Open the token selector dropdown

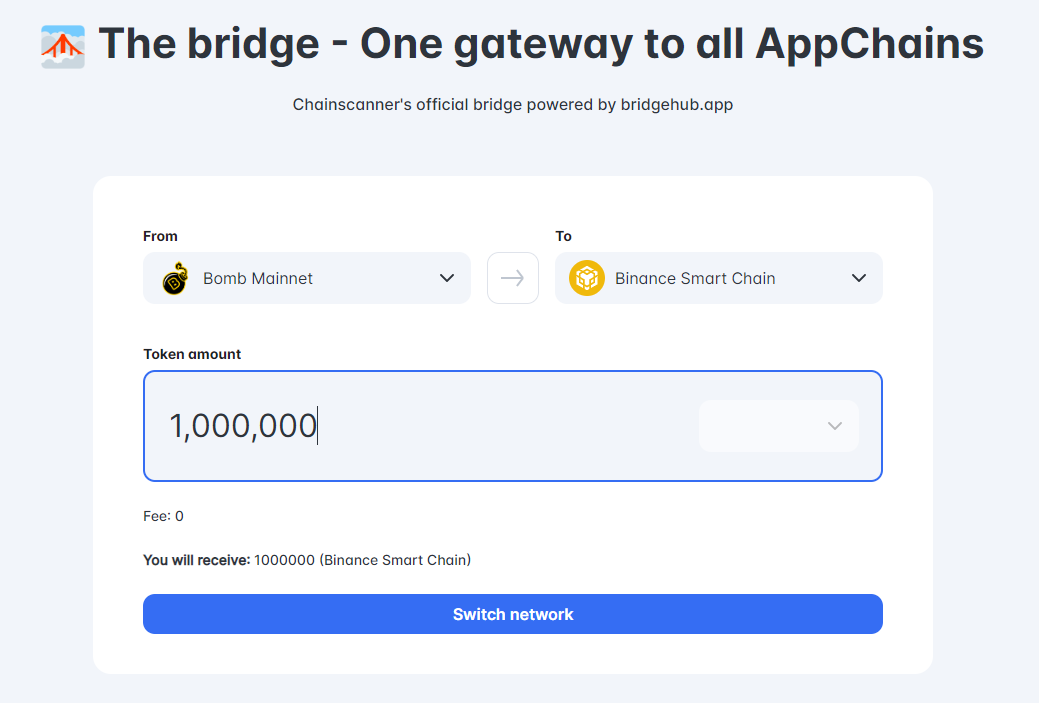click(779, 426)
